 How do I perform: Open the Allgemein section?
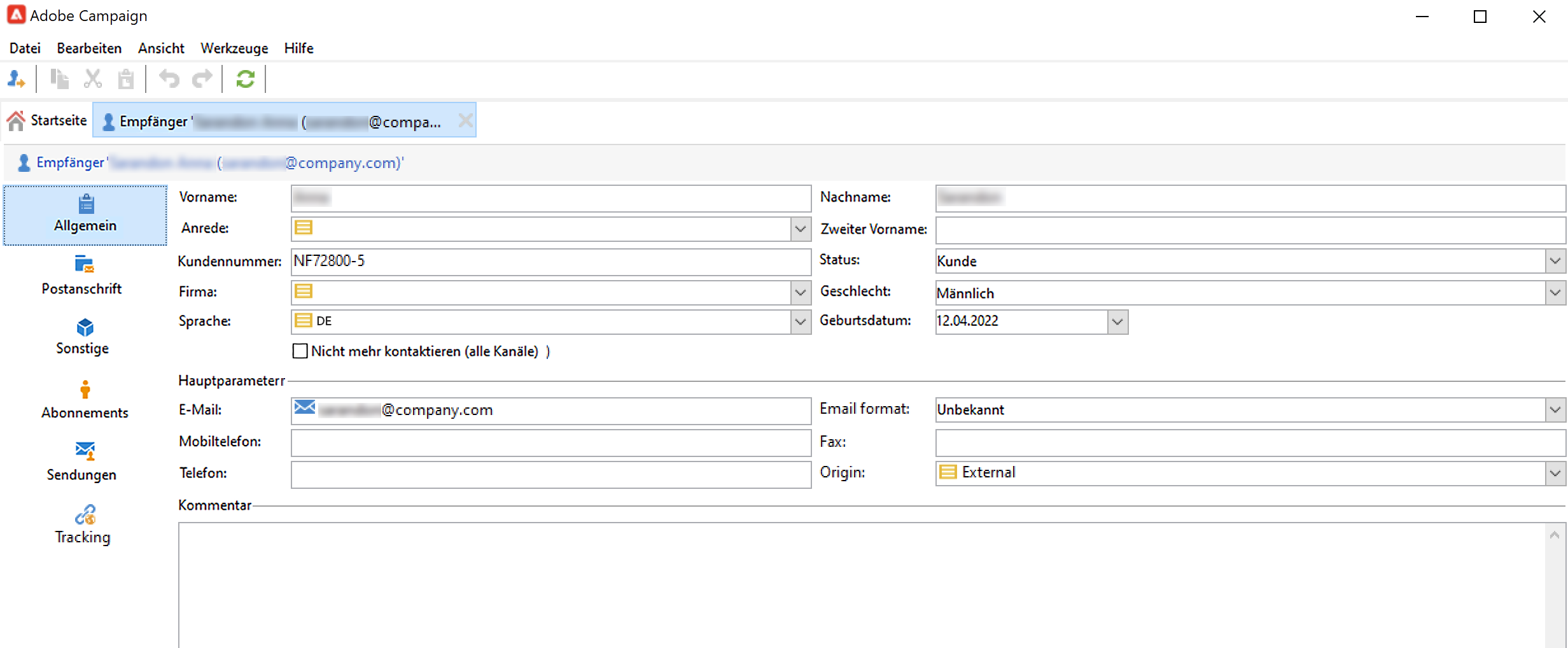pyautogui.click(x=85, y=215)
